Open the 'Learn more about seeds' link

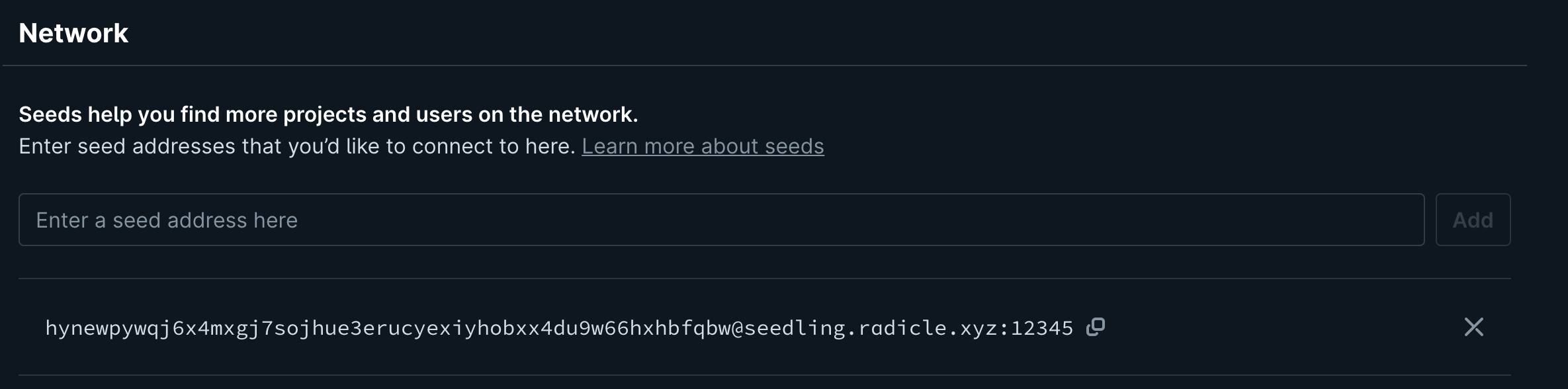click(x=703, y=146)
